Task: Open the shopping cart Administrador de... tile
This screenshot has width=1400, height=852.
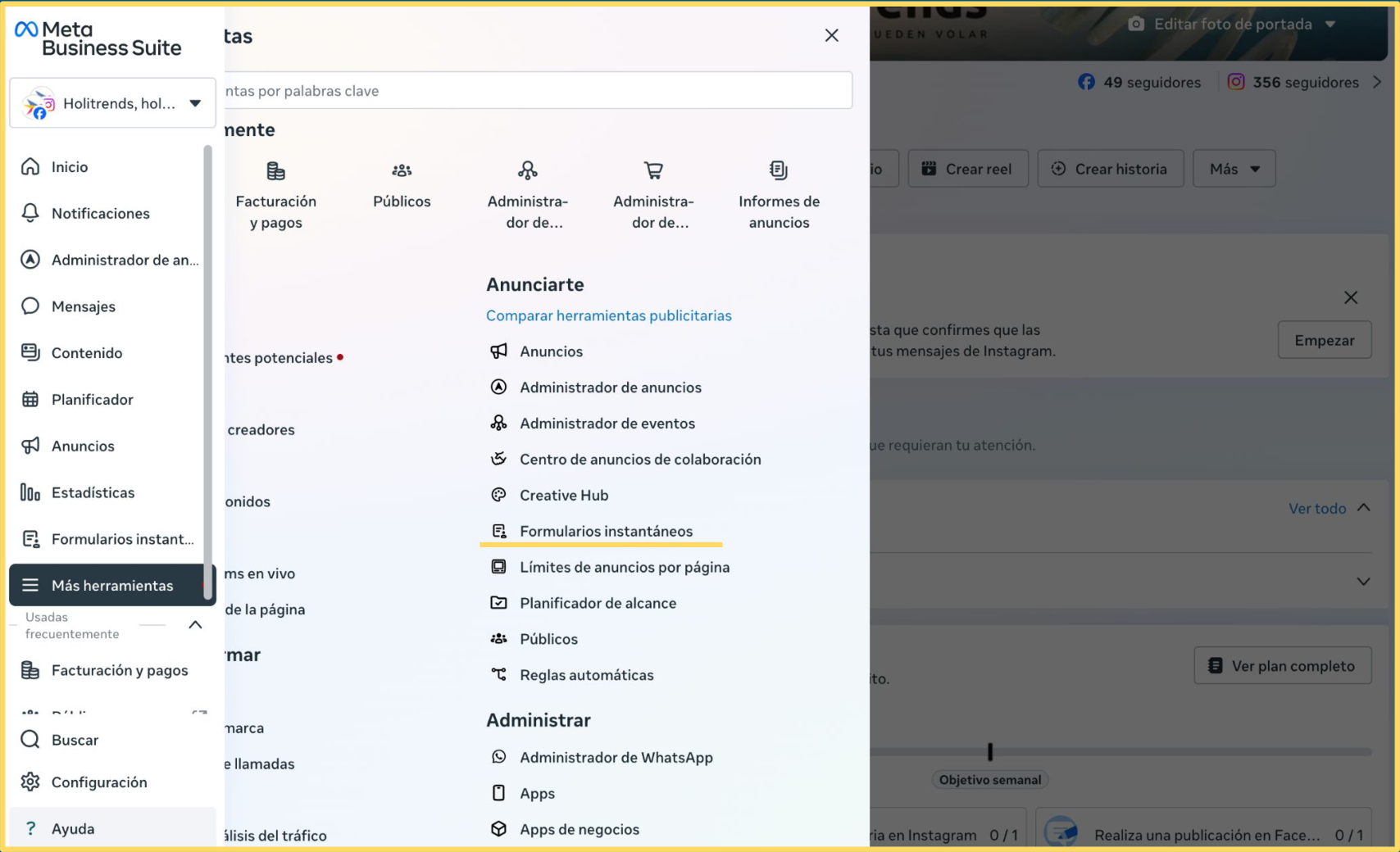Action: point(653,196)
